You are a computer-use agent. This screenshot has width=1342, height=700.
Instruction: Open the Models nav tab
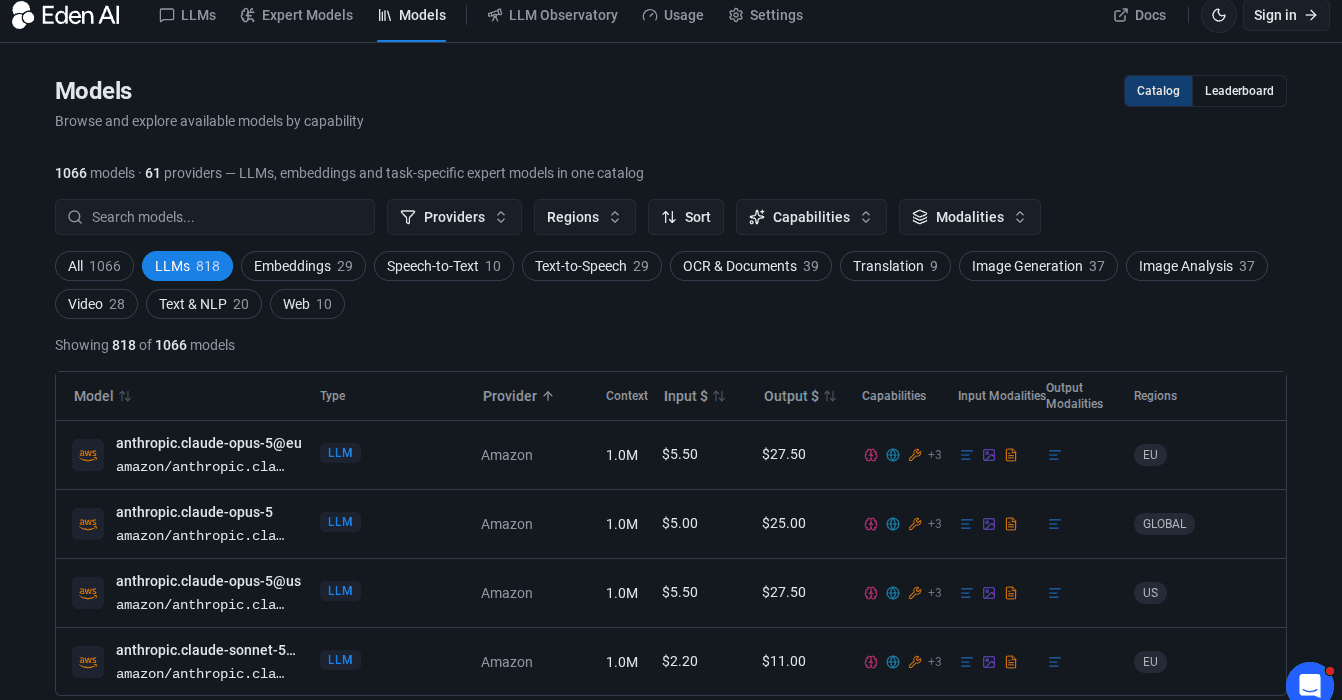pos(411,15)
